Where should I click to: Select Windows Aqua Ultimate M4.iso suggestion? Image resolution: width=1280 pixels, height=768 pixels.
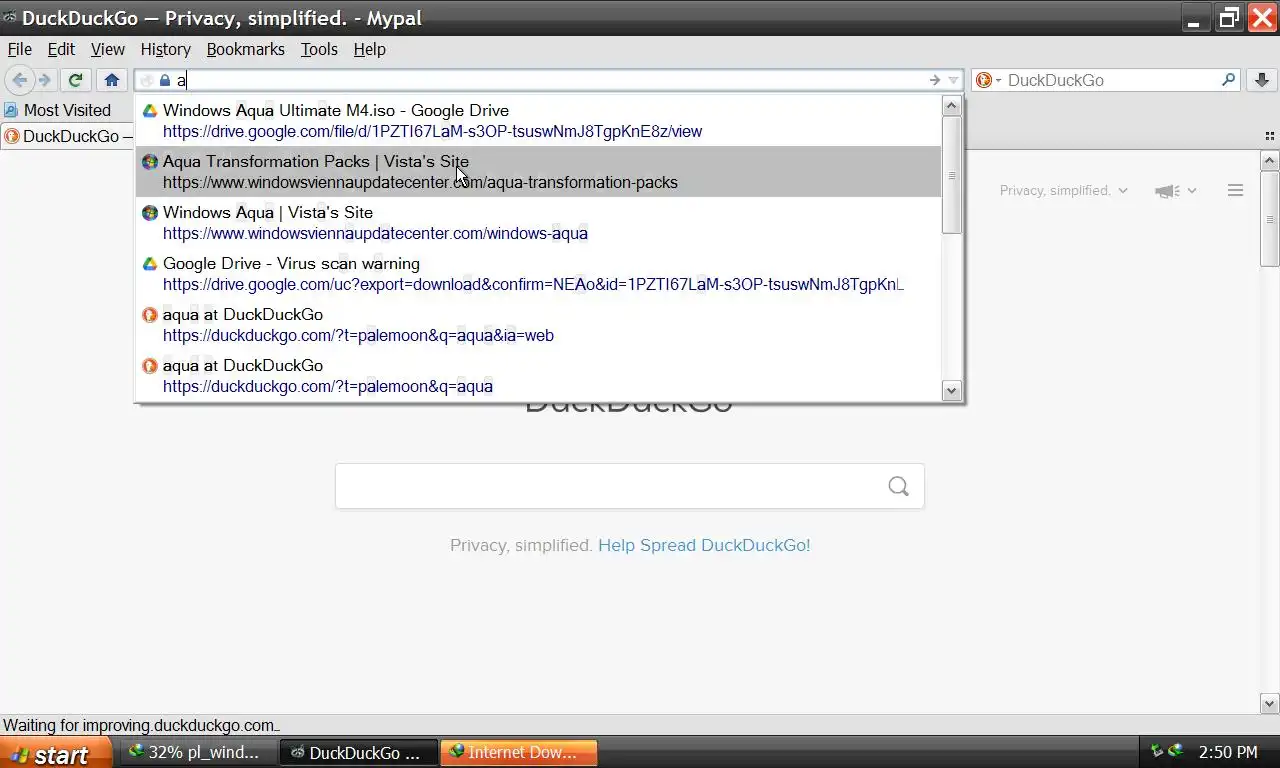538,121
